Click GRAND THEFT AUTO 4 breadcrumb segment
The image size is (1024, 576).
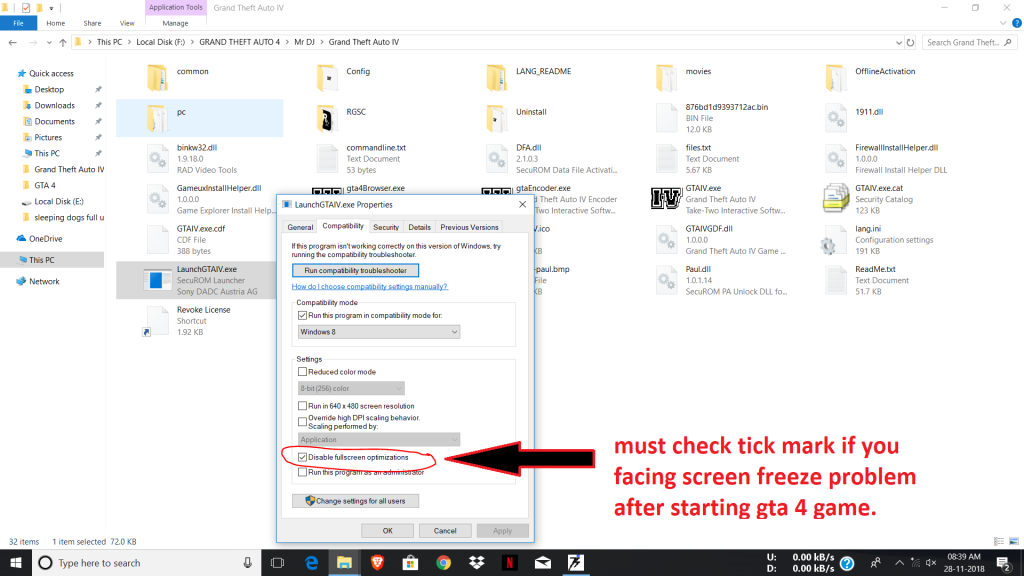tap(239, 42)
